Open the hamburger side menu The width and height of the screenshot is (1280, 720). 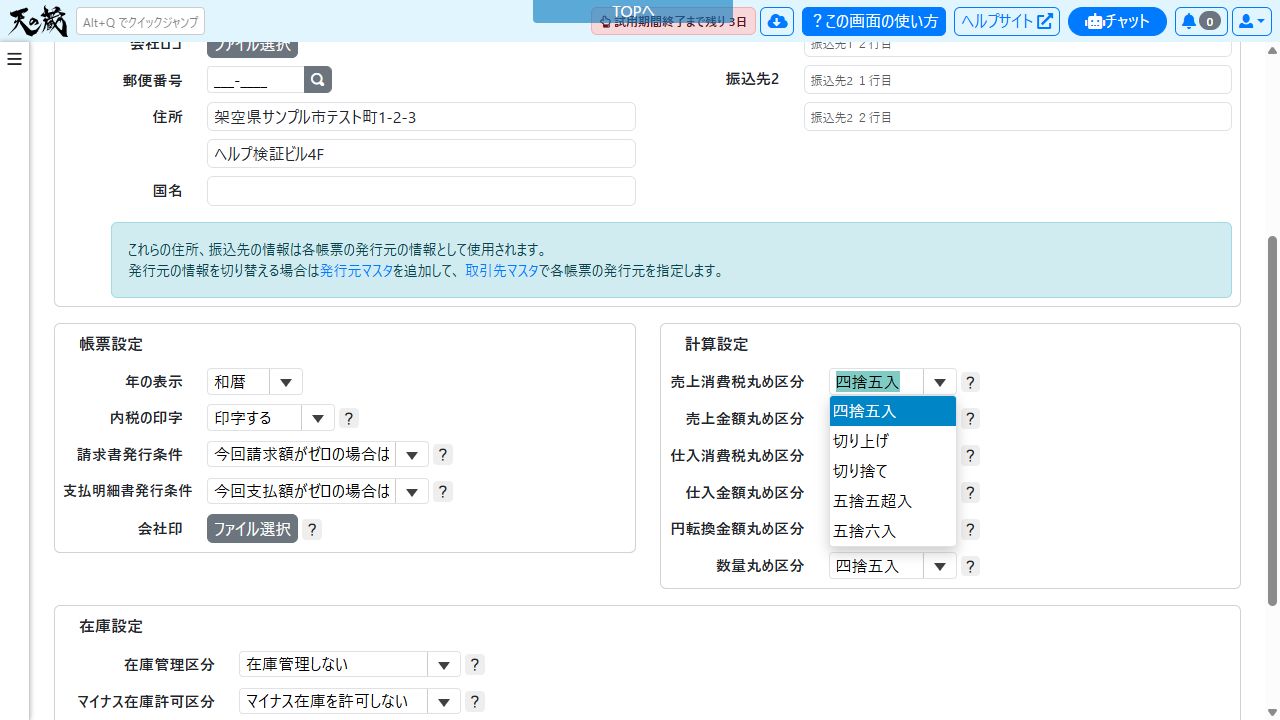14,59
